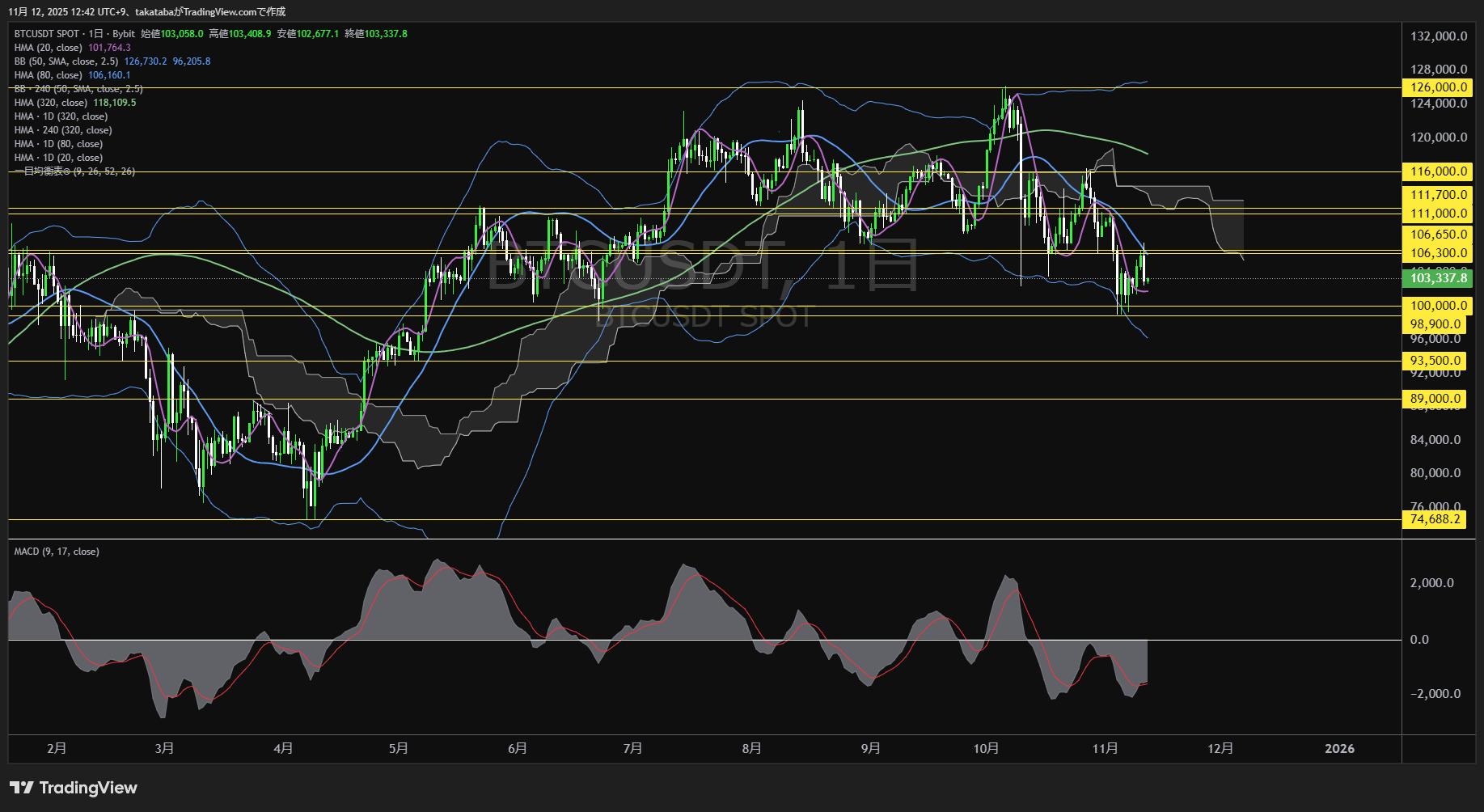1484x812 pixels.
Task: Click the 111,700.0 yellow price label
Action: pos(1438,195)
